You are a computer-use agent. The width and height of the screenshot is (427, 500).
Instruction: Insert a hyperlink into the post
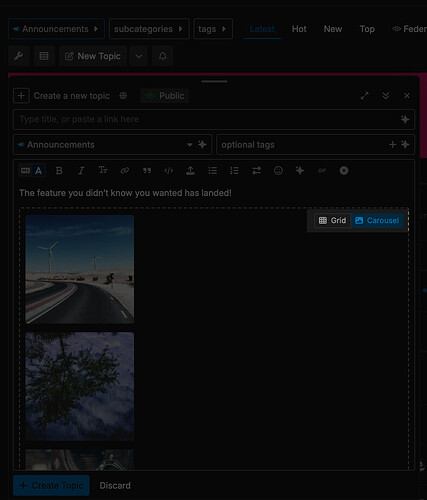125,171
